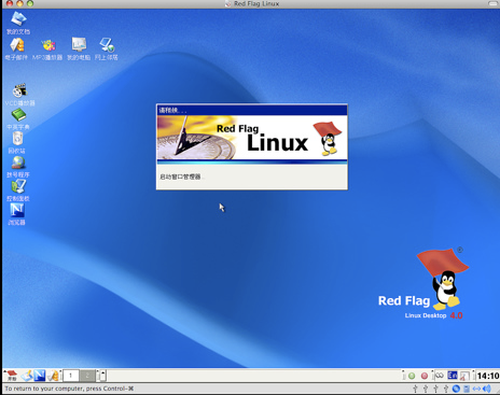
Task: Click the 'Red Flag Linux' window title
Action: pyautogui.click(x=256, y=4)
